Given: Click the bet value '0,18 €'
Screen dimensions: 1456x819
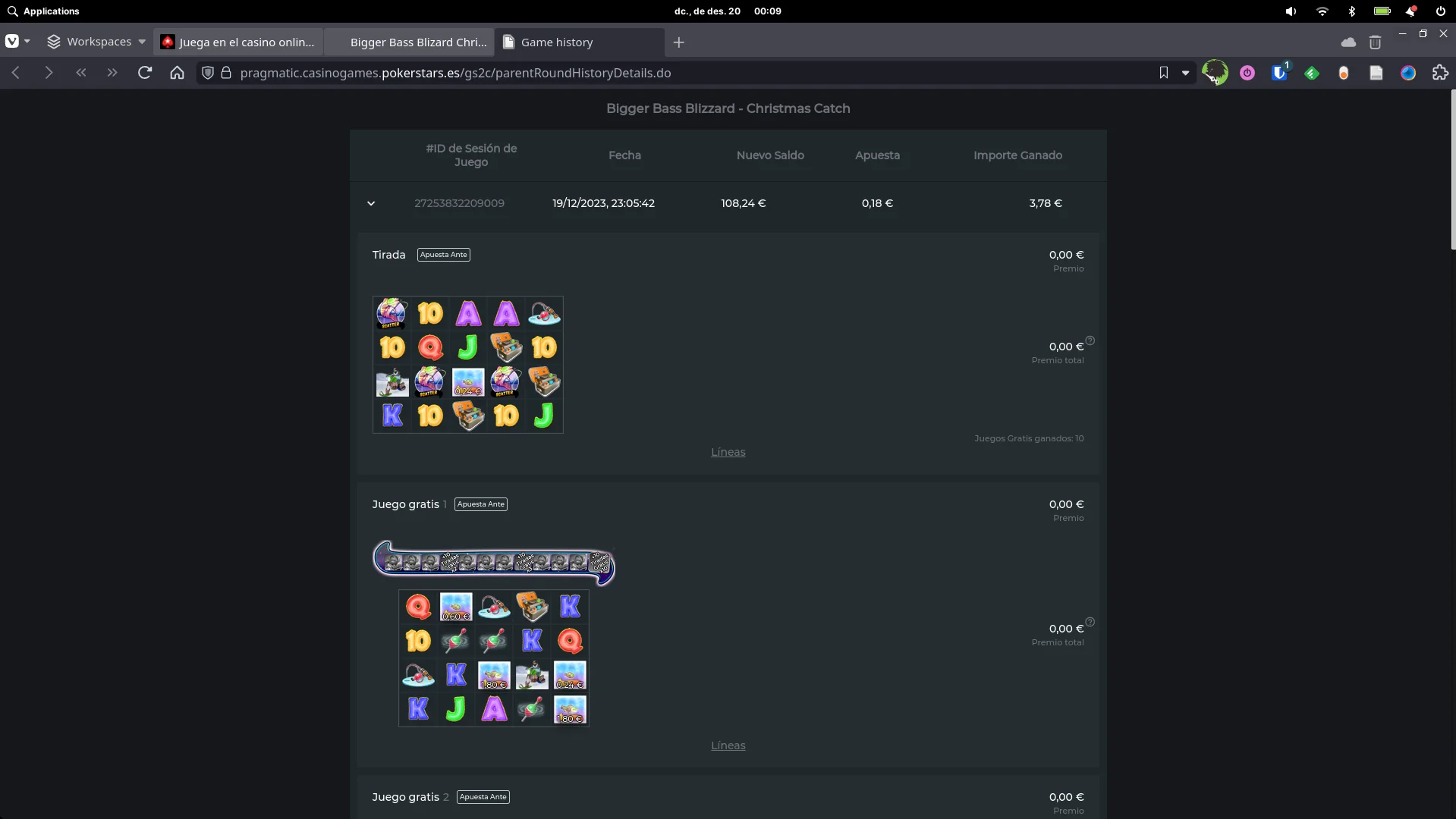Looking at the screenshot, I should tap(877, 203).
